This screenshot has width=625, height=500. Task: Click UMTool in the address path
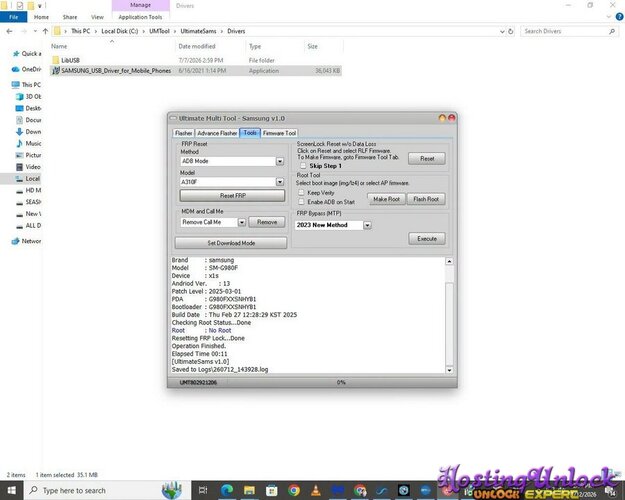coord(159,31)
